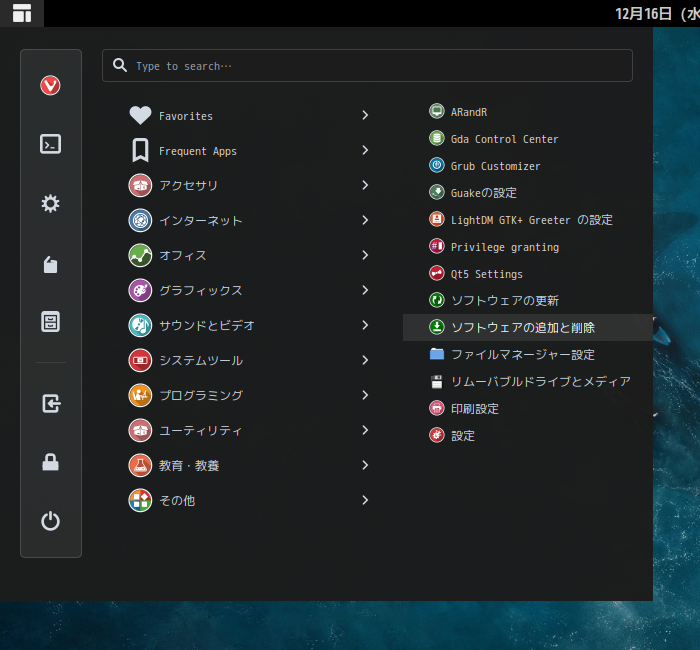Click the 印刷設定 text label

tap(475, 409)
